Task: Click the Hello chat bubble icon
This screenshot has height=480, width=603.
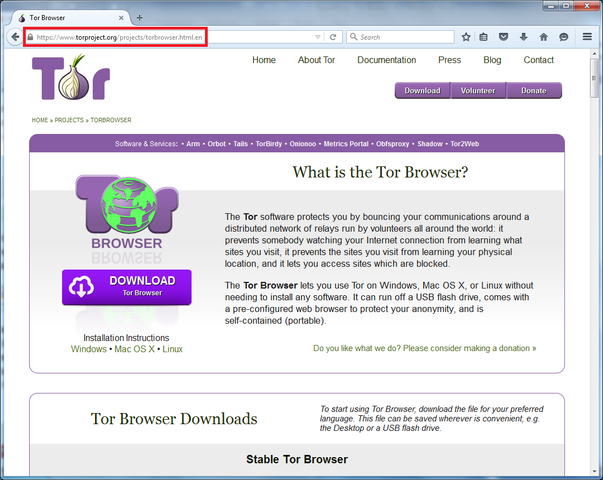Action: pos(564,37)
